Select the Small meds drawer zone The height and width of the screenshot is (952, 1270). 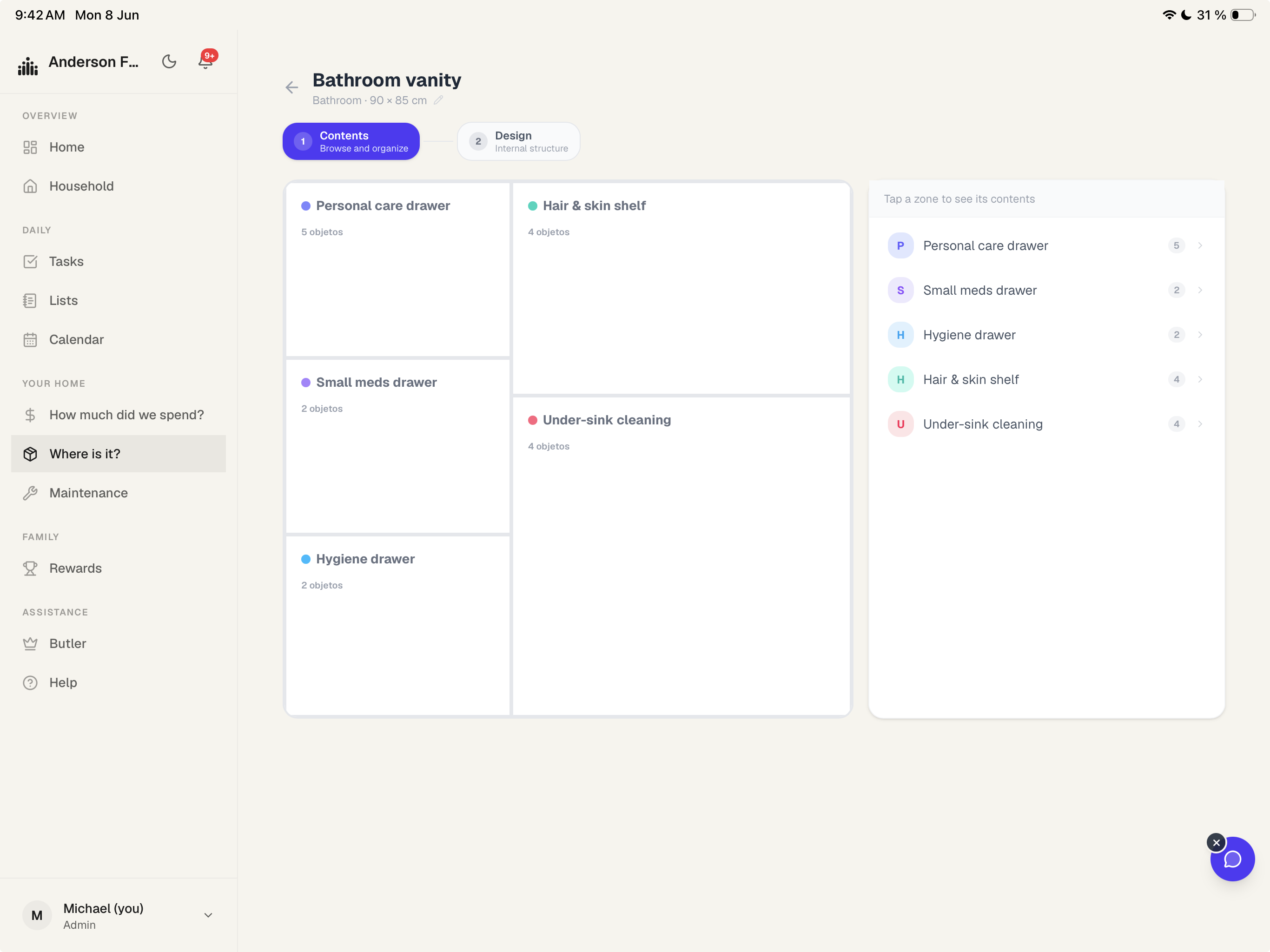coord(398,446)
